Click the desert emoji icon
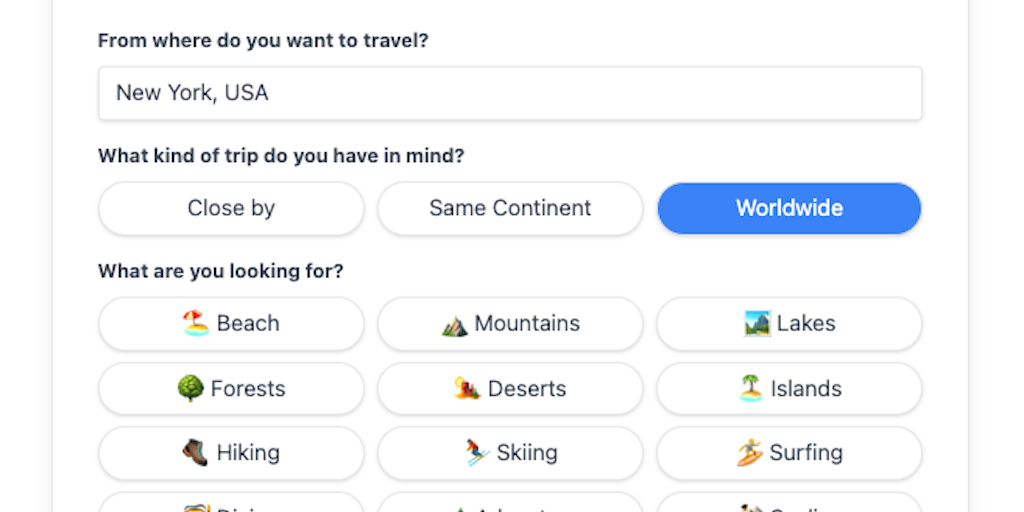 (467, 388)
